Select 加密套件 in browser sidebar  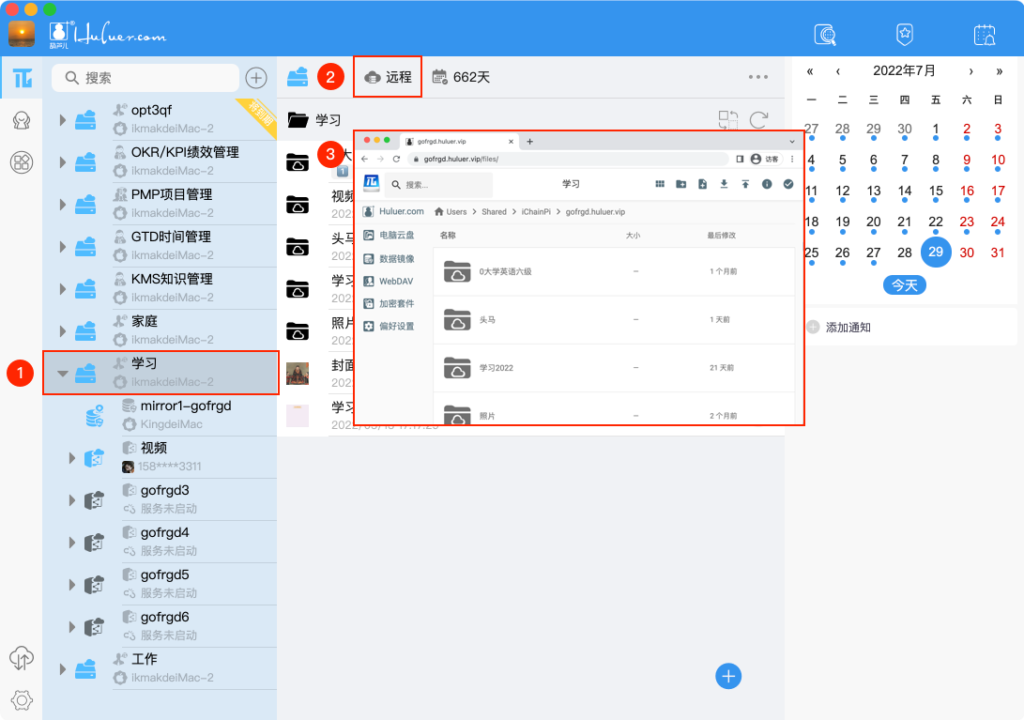click(x=390, y=304)
